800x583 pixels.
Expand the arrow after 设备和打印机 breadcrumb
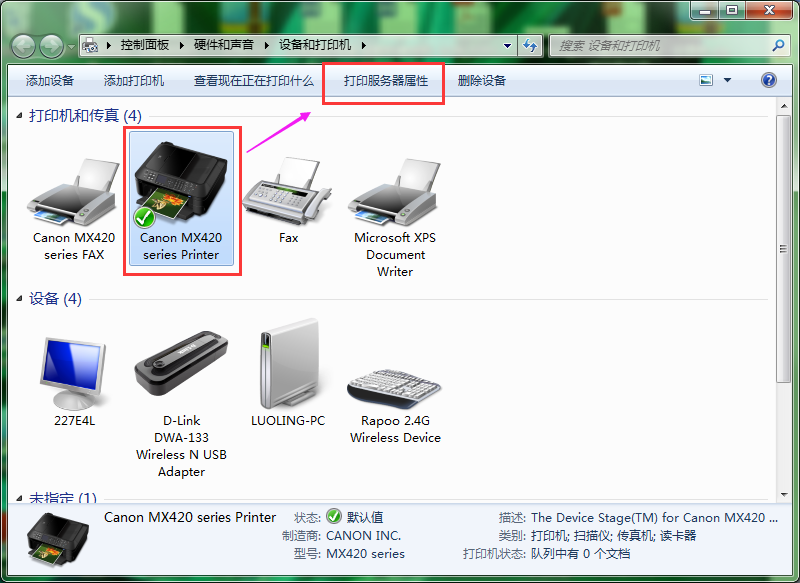click(x=364, y=45)
